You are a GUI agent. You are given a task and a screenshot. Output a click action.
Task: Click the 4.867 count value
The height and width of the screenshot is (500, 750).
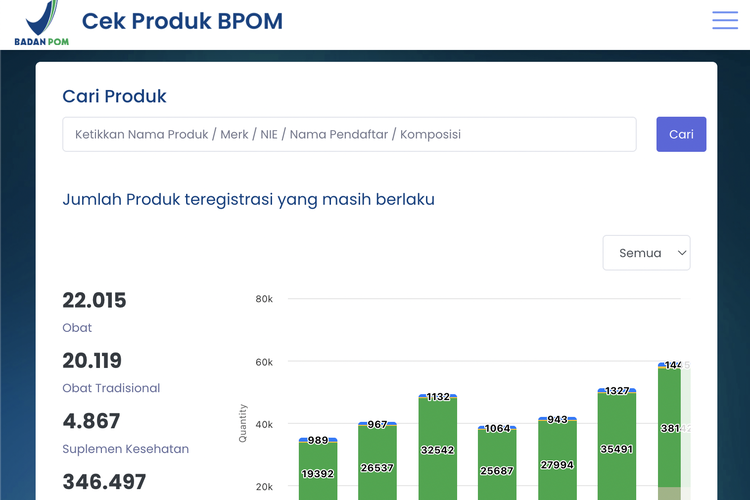coord(91,421)
